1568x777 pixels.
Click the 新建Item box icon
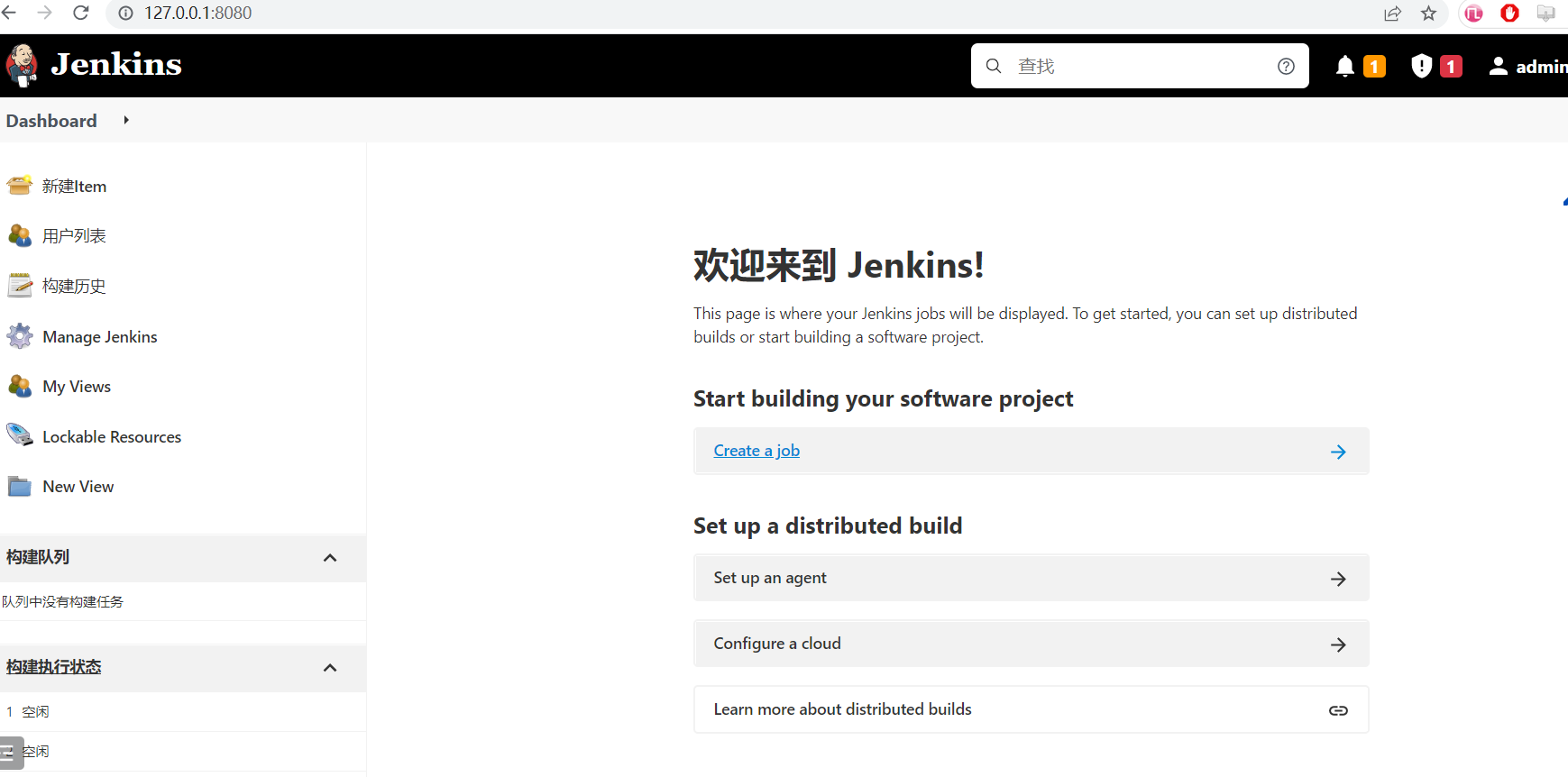coord(20,186)
